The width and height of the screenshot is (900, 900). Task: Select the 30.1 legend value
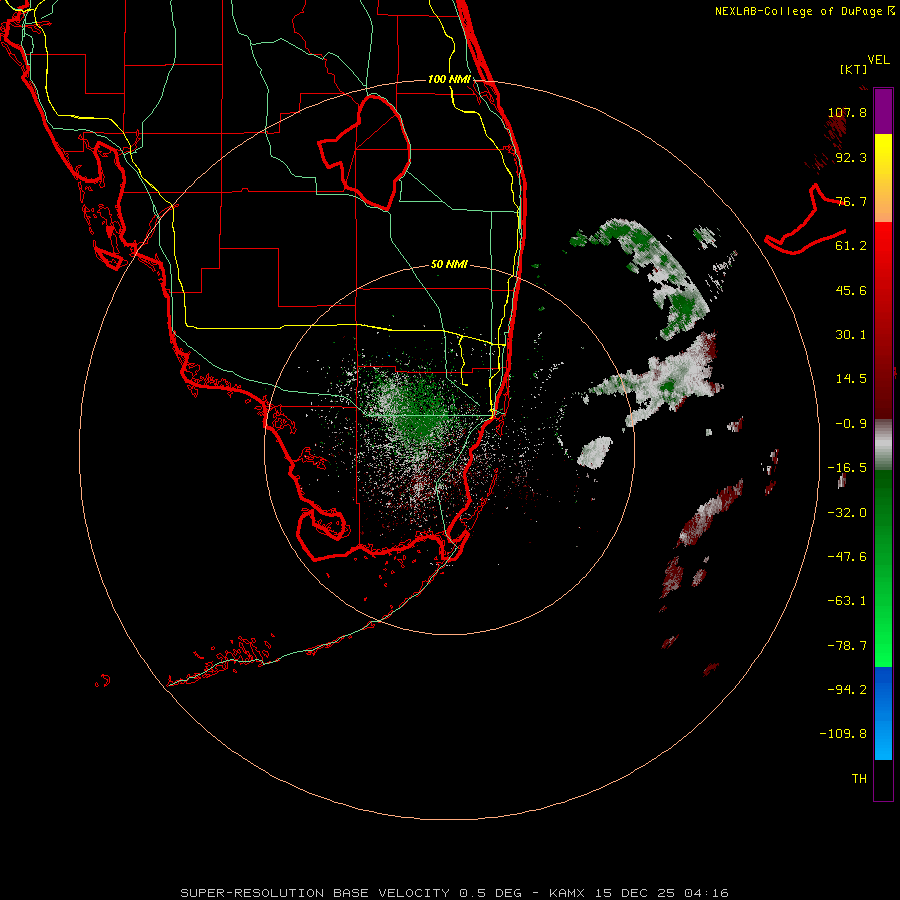point(851,335)
